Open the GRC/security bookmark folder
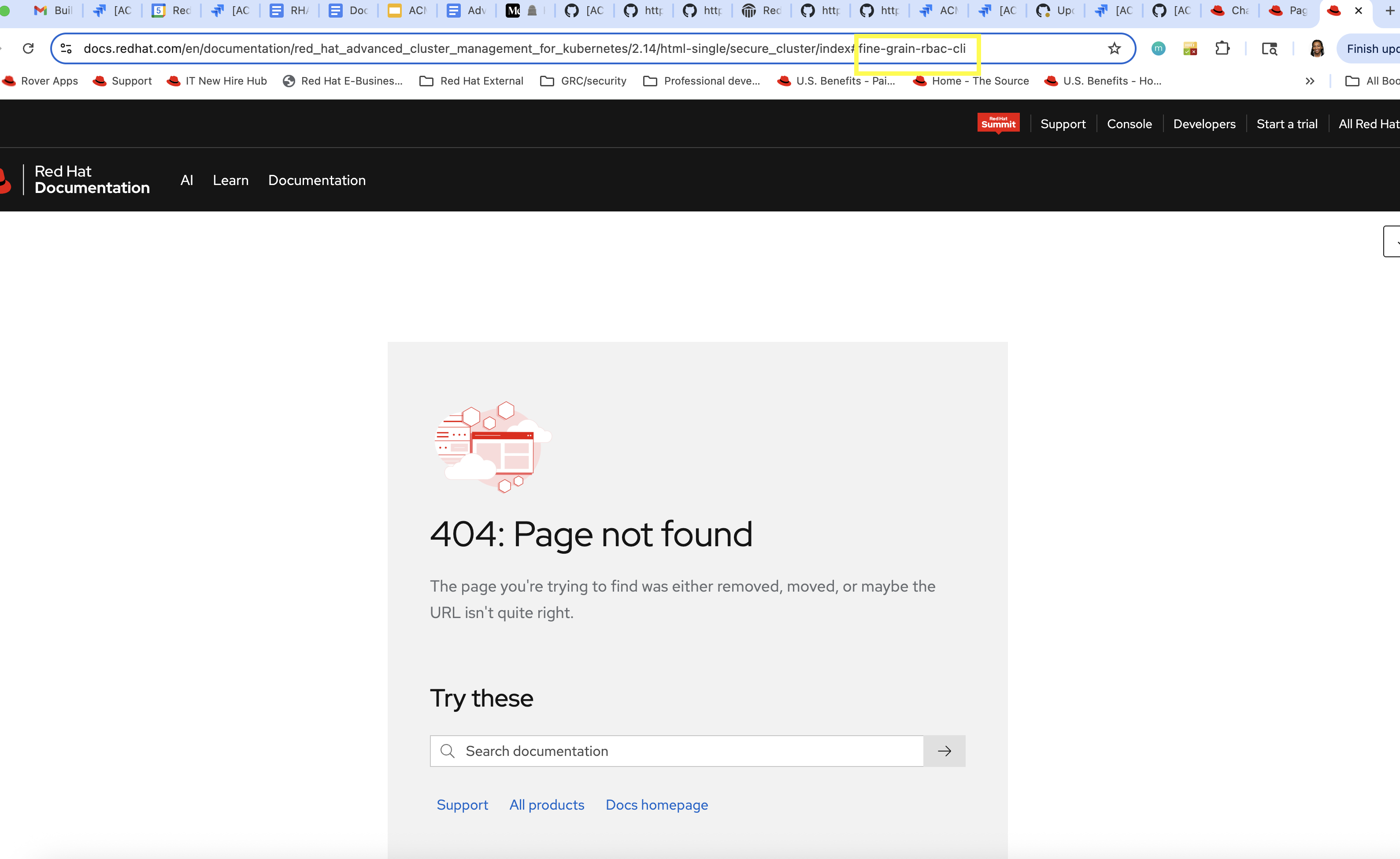 click(583, 81)
